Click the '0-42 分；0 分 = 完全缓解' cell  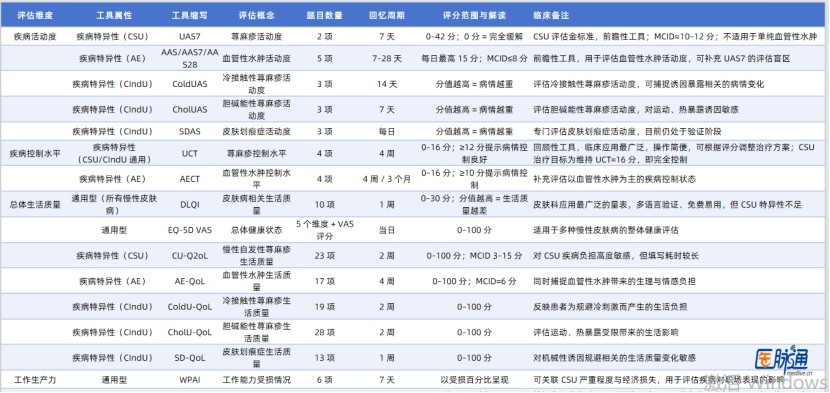pyautogui.click(x=474, y=37)
